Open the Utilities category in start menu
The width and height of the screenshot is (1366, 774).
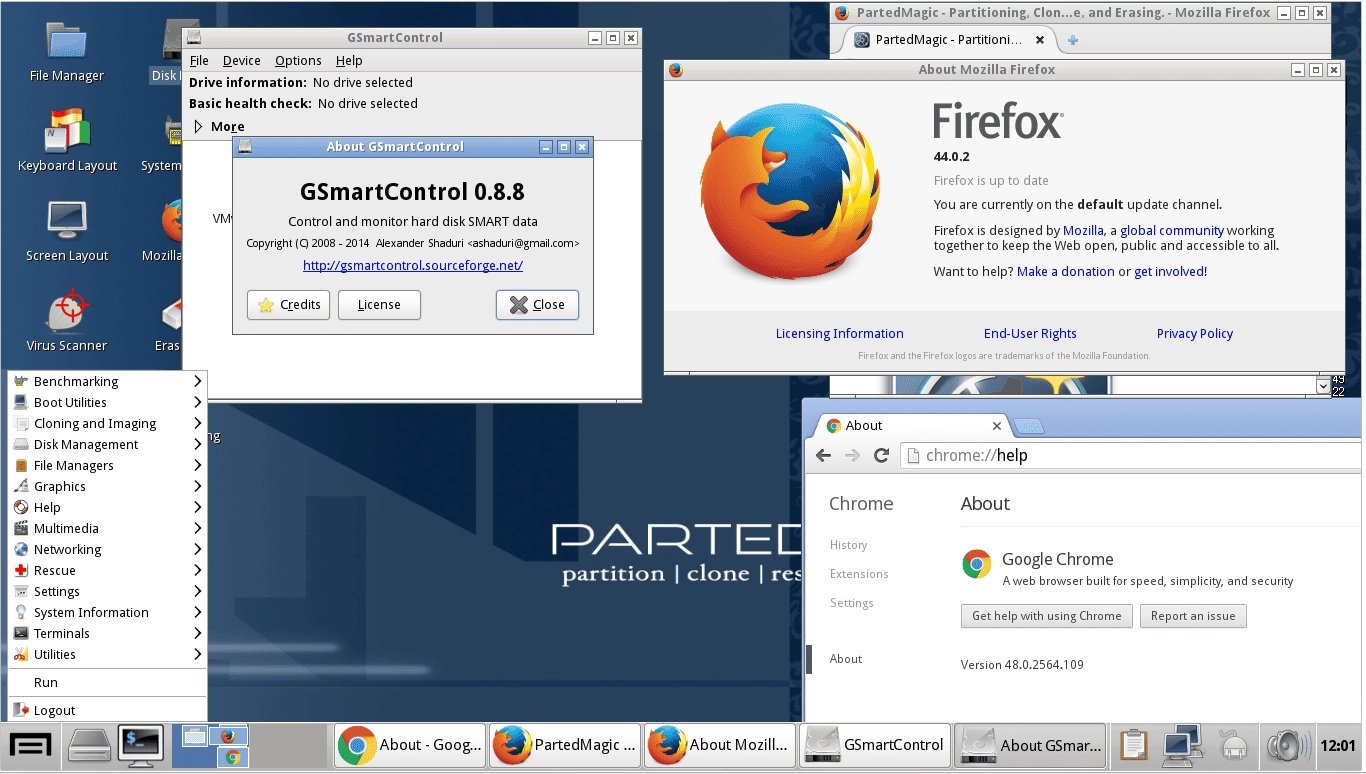107,654
